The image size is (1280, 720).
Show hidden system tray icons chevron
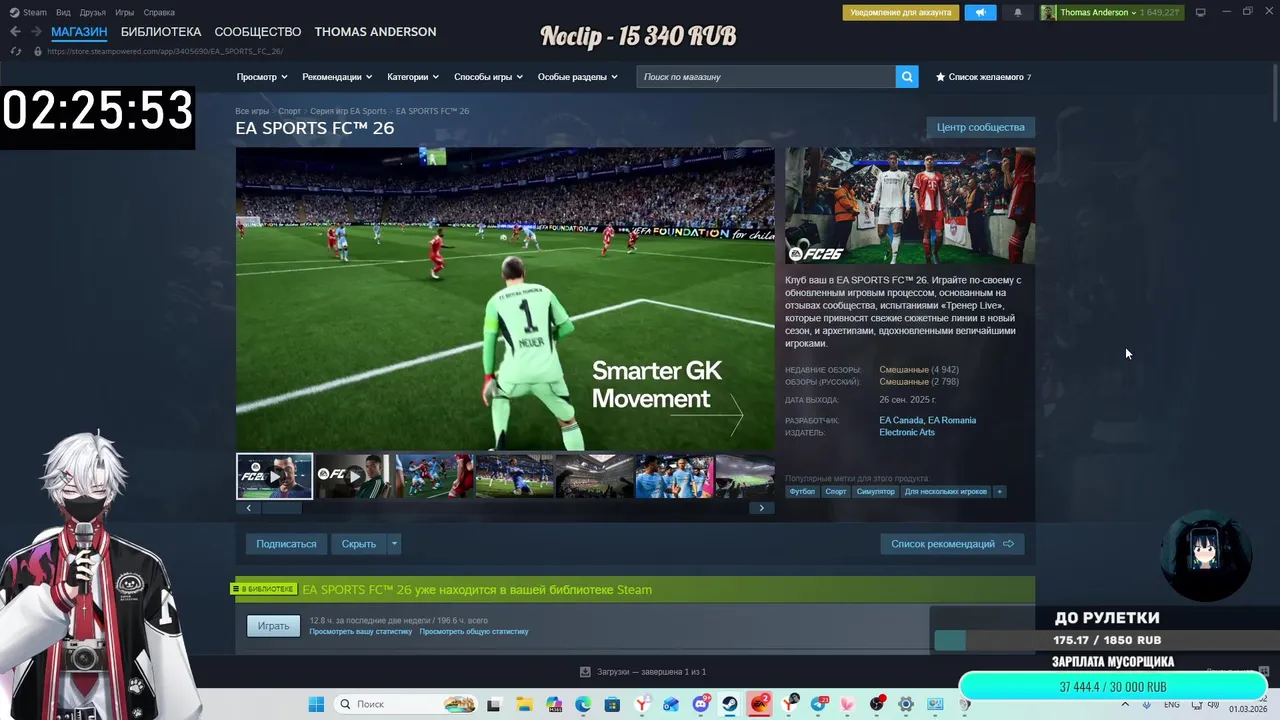1125,704
